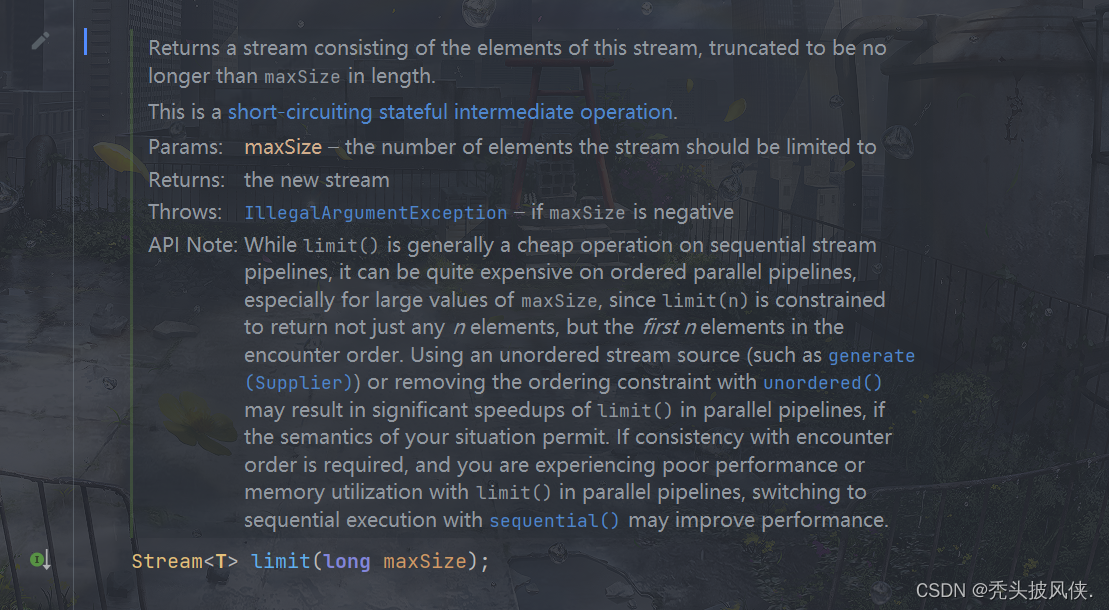Click the pencil icon to toggle rendered docs
Screen dimensions: 1109x610
(x=40, y=41)
